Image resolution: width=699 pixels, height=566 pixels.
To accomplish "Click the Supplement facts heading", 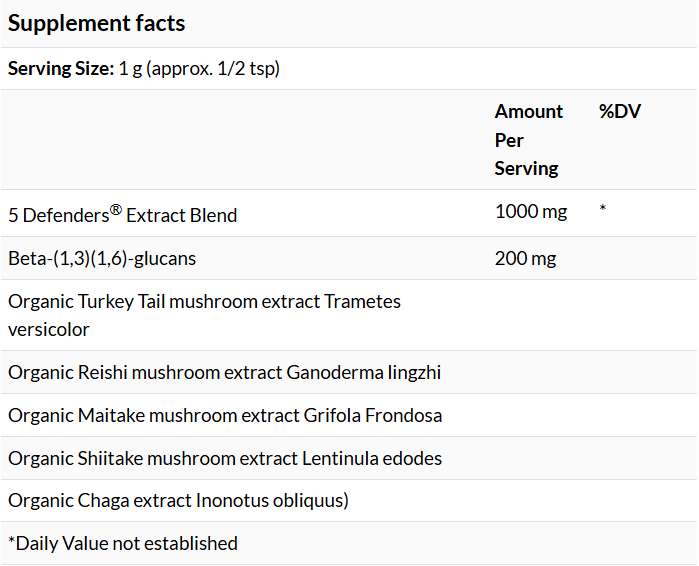I will tap(97, 23).
